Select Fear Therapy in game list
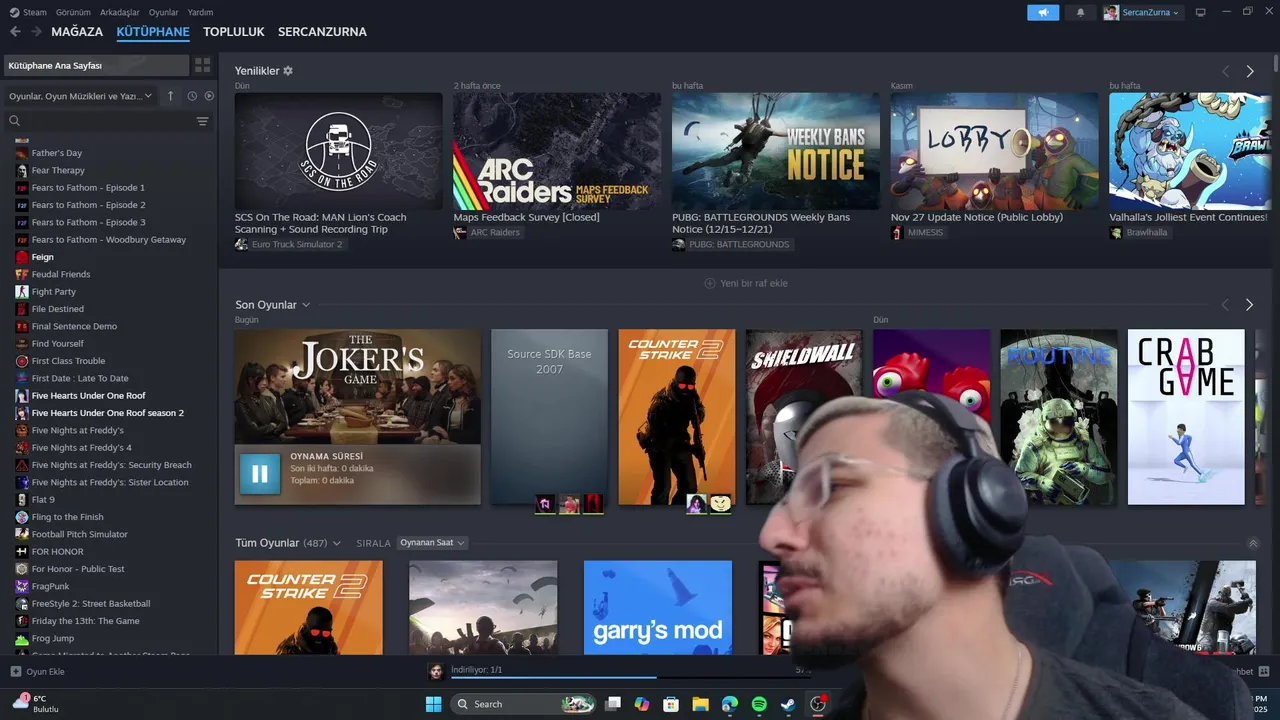 click(58, 171)
